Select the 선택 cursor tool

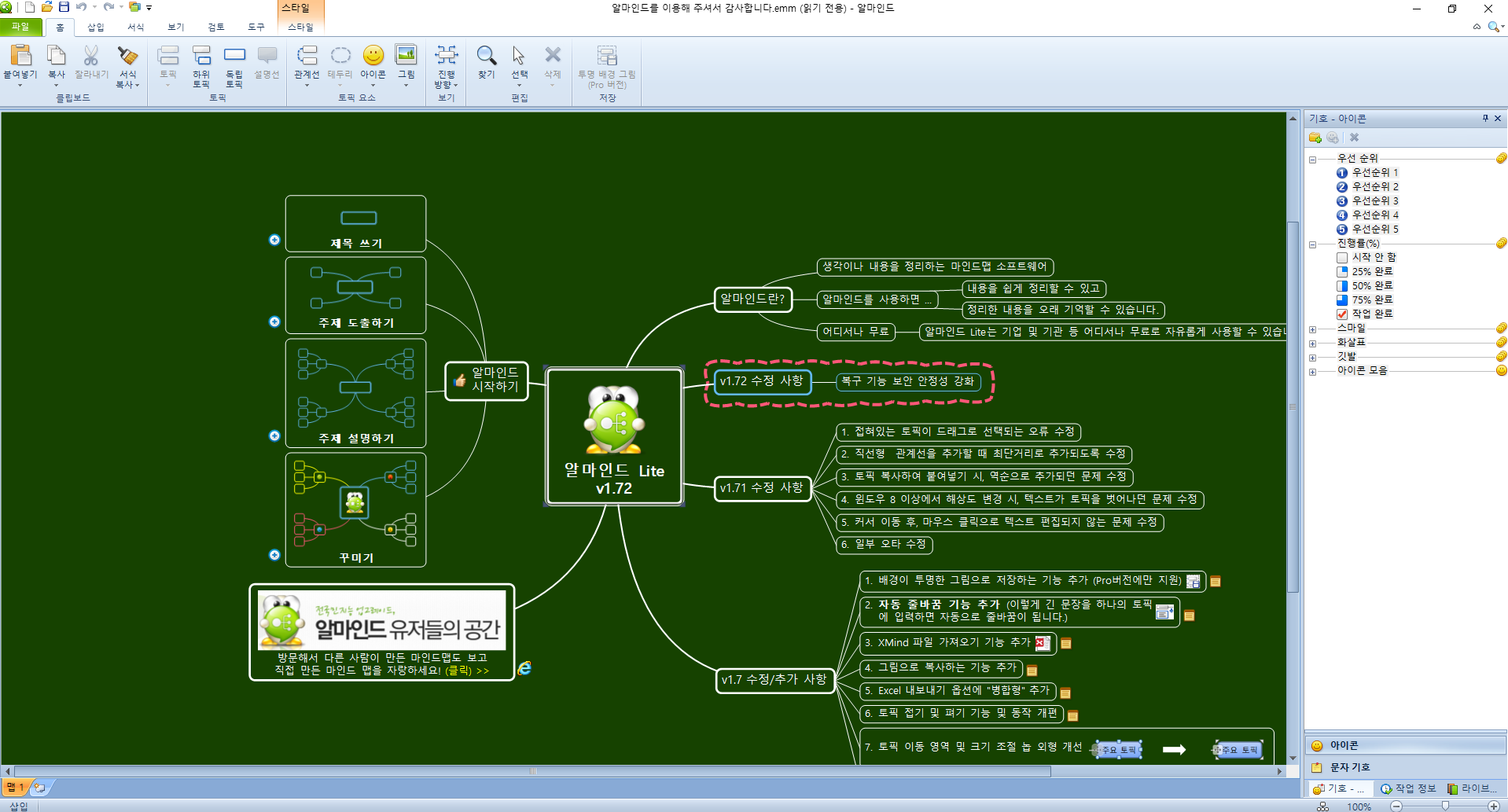pyautogui.click(x=519, y=55)
